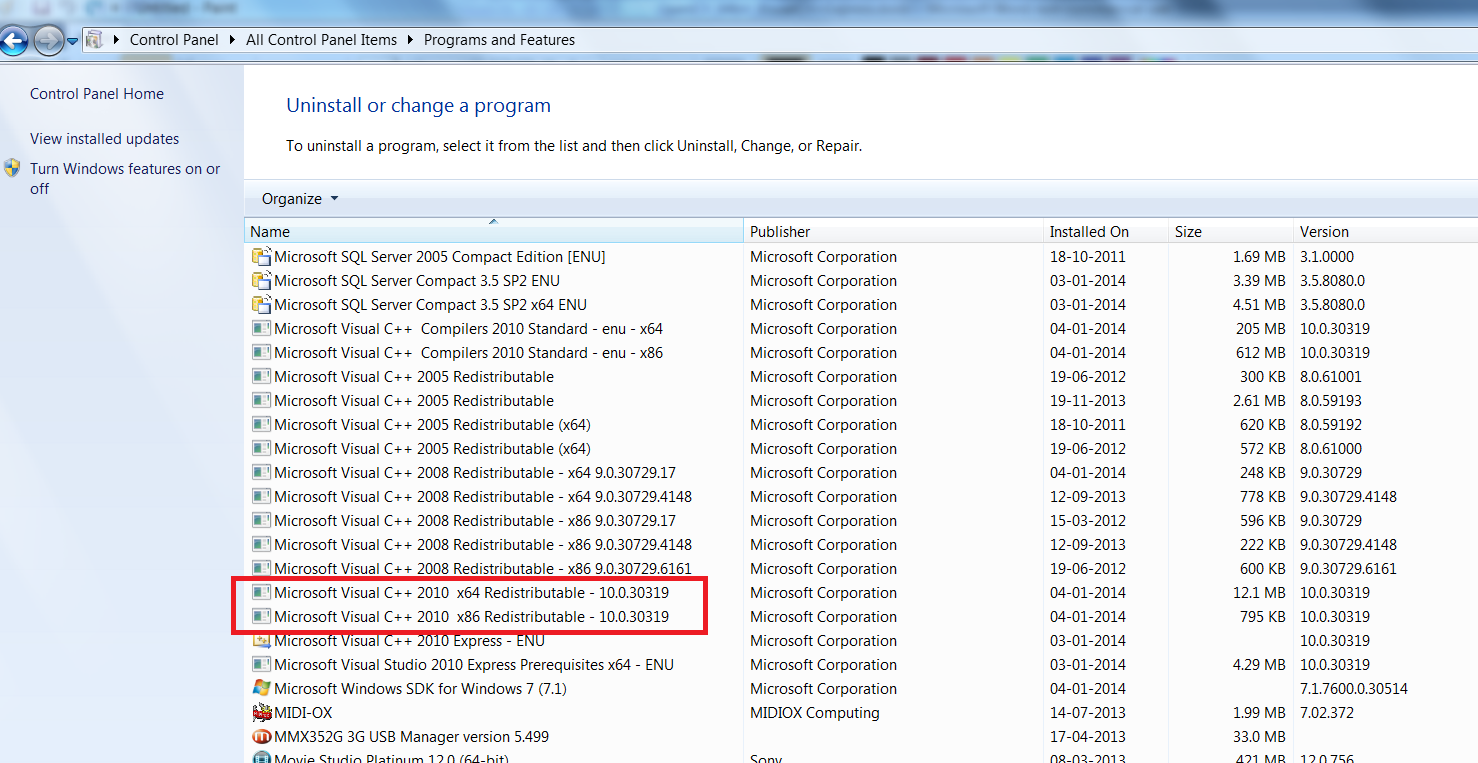Click icon of Visual C++ 2010 x86 Redistributable

(x=261, y=617)
